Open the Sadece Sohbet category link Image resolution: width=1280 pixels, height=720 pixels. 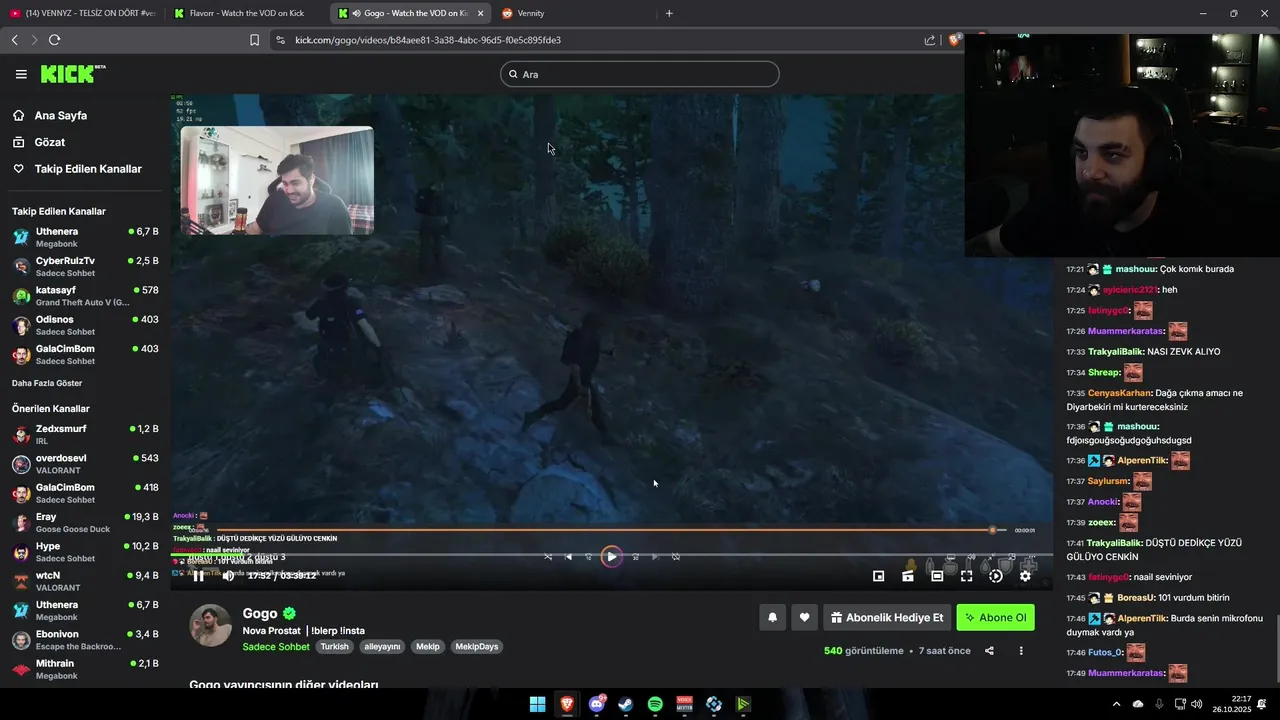[x=276, y=646]
